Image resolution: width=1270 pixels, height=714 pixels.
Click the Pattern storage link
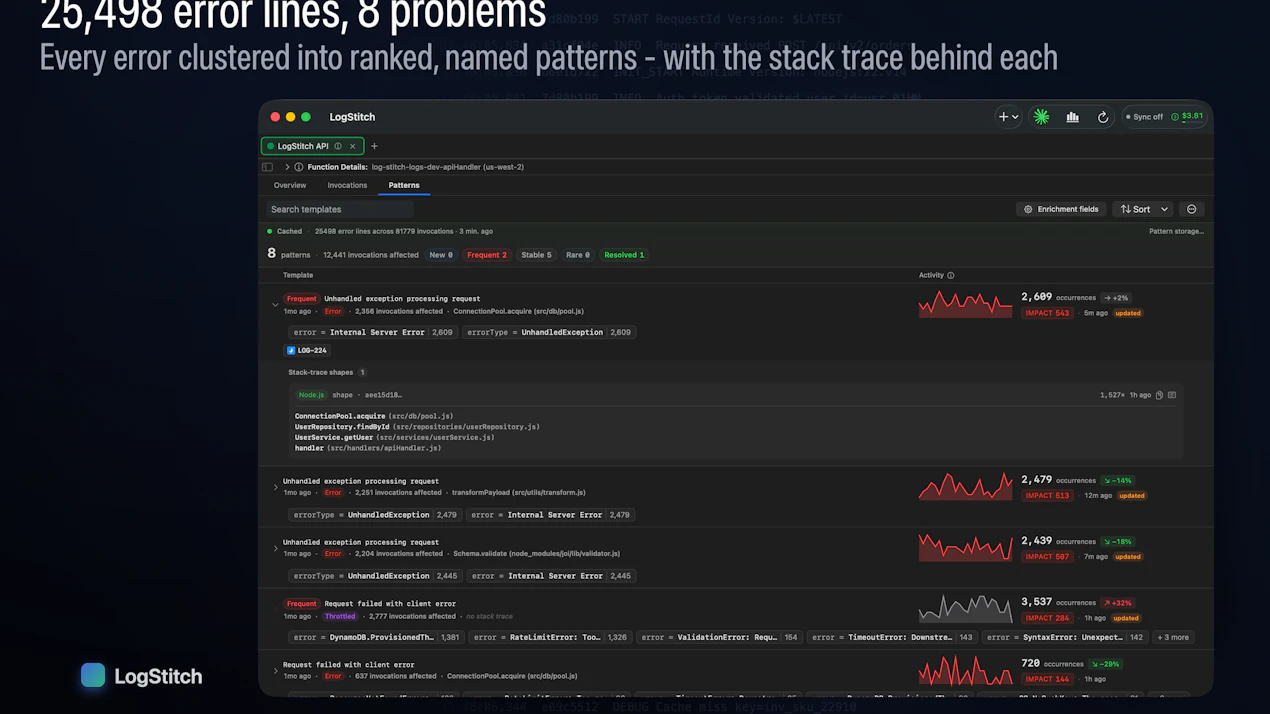coord(1176,231)
